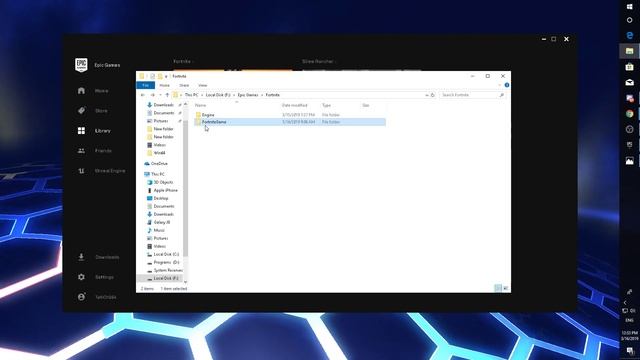The image size is (640, 360).
Task: Sort by the Date modified column header
Action: point(295,105)
